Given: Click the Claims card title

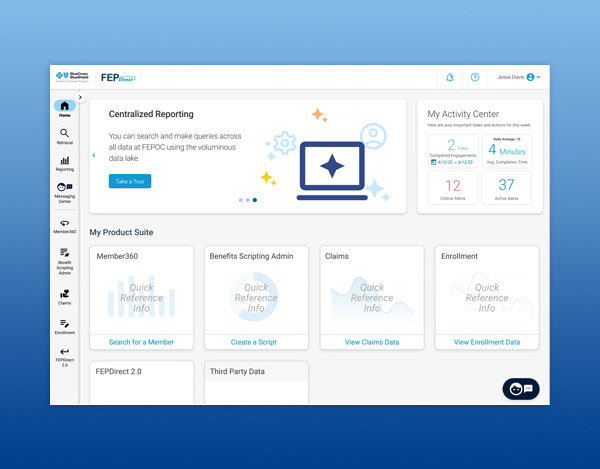Looking at the screenshot, I should point(337,256).
